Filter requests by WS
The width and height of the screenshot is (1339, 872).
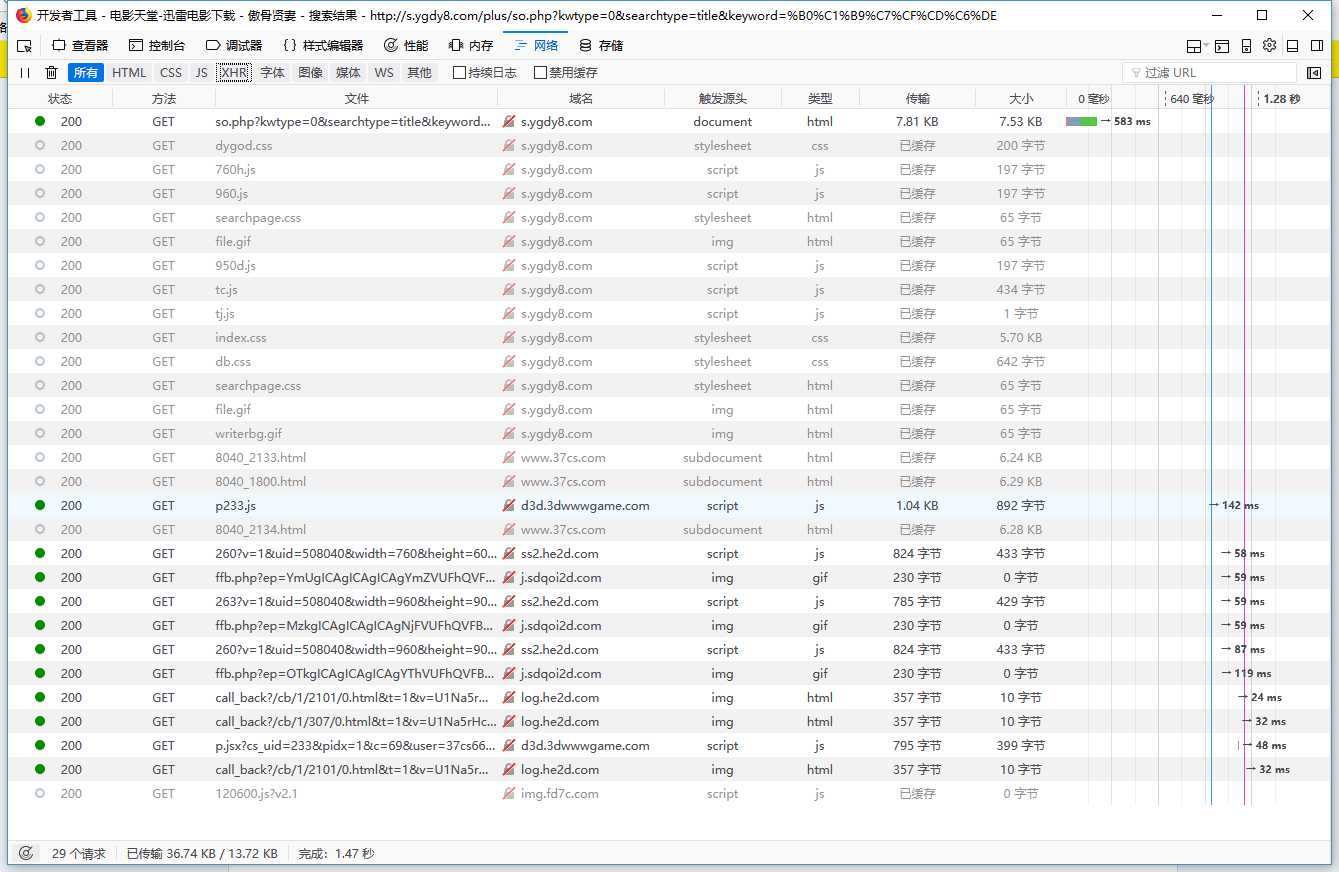pos(384,73)
